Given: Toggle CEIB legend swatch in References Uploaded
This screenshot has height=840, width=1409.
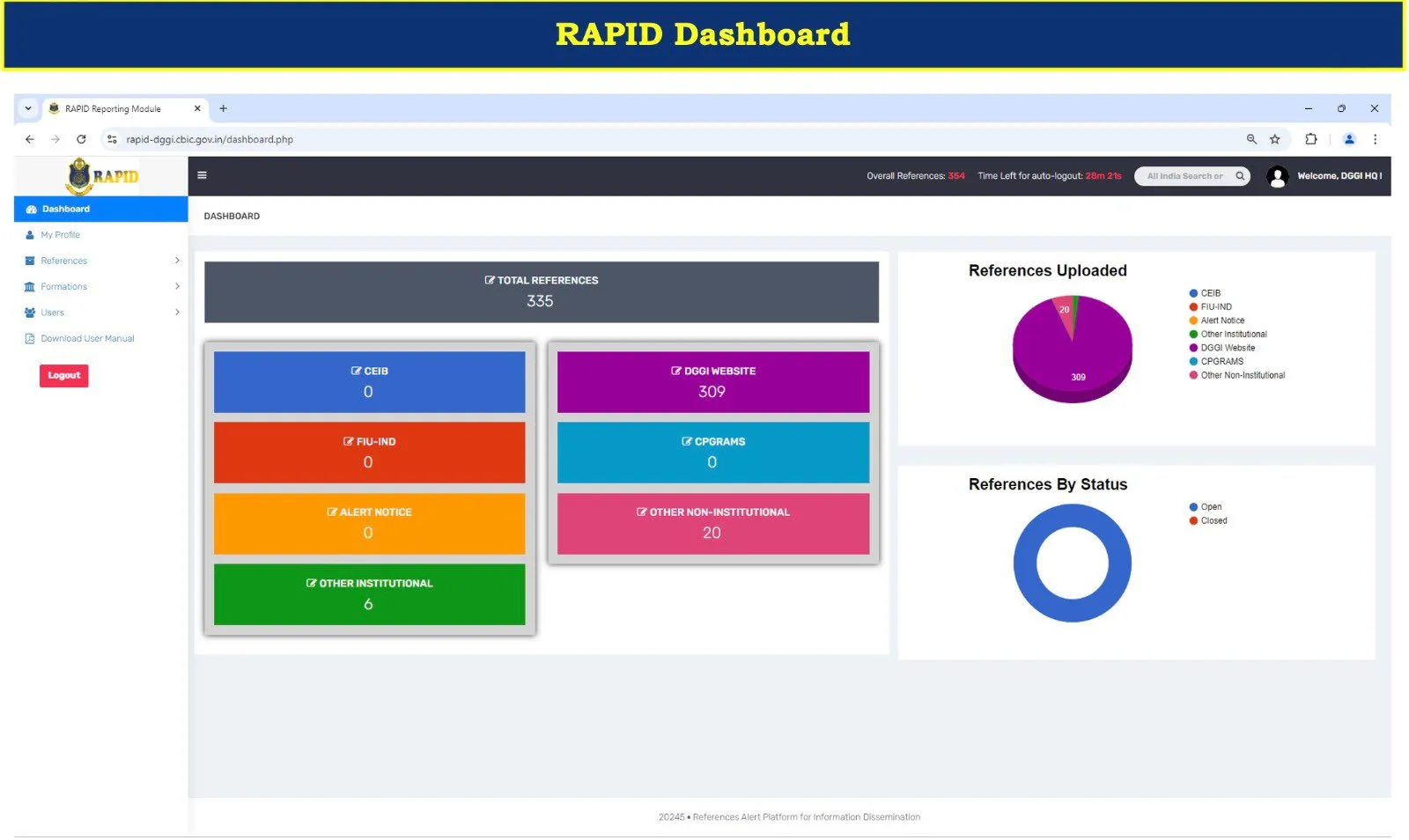Looking at the screenshot, I should (1193, 293).
